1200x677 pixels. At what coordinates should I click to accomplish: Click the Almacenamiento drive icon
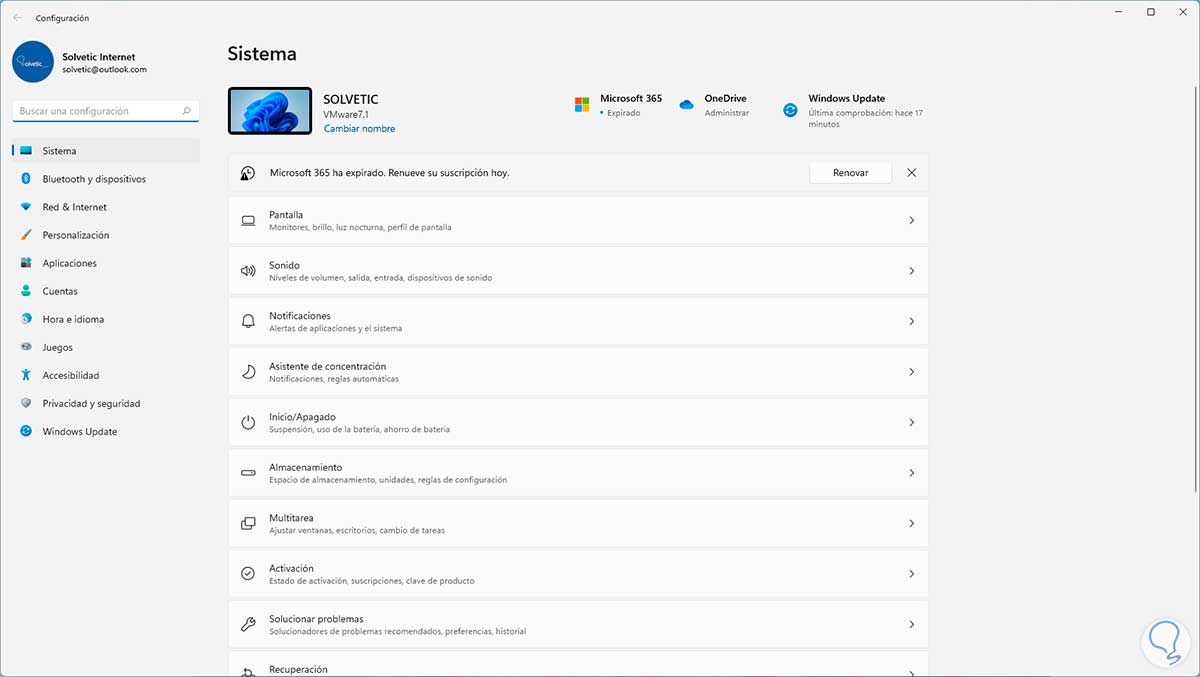(x=249, y=473)
